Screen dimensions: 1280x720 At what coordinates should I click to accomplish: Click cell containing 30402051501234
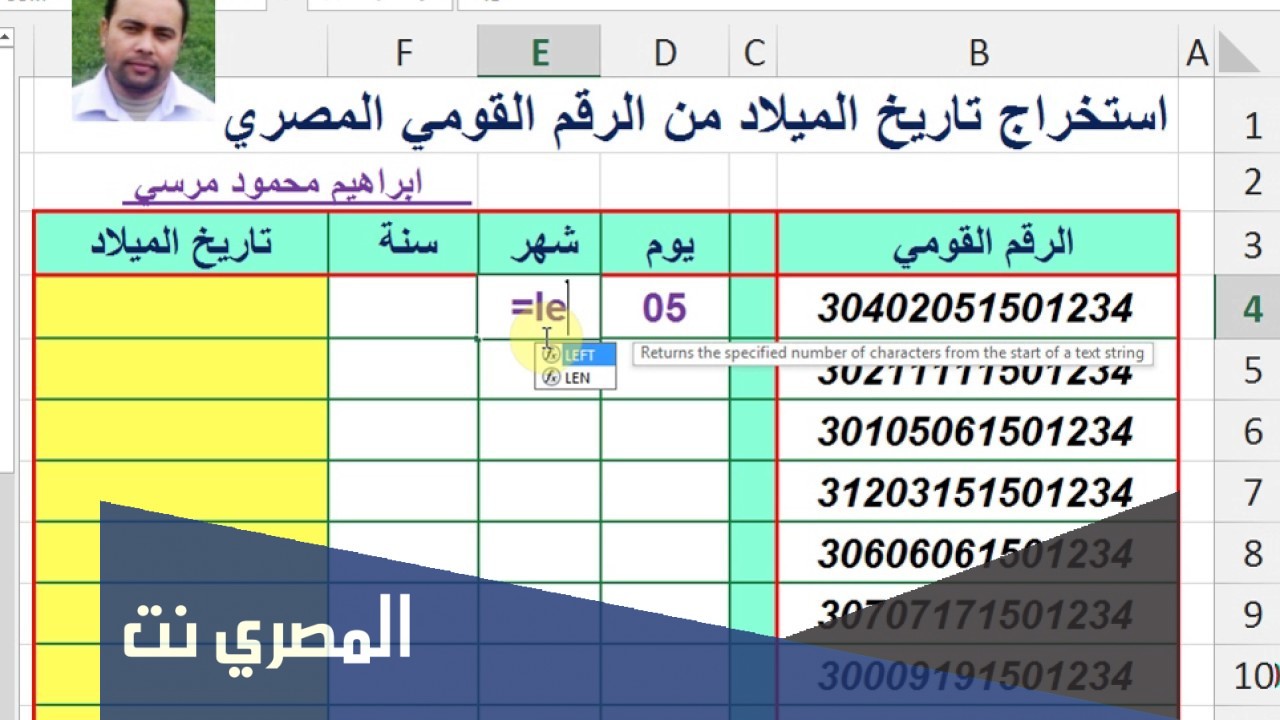click(976, 309)
